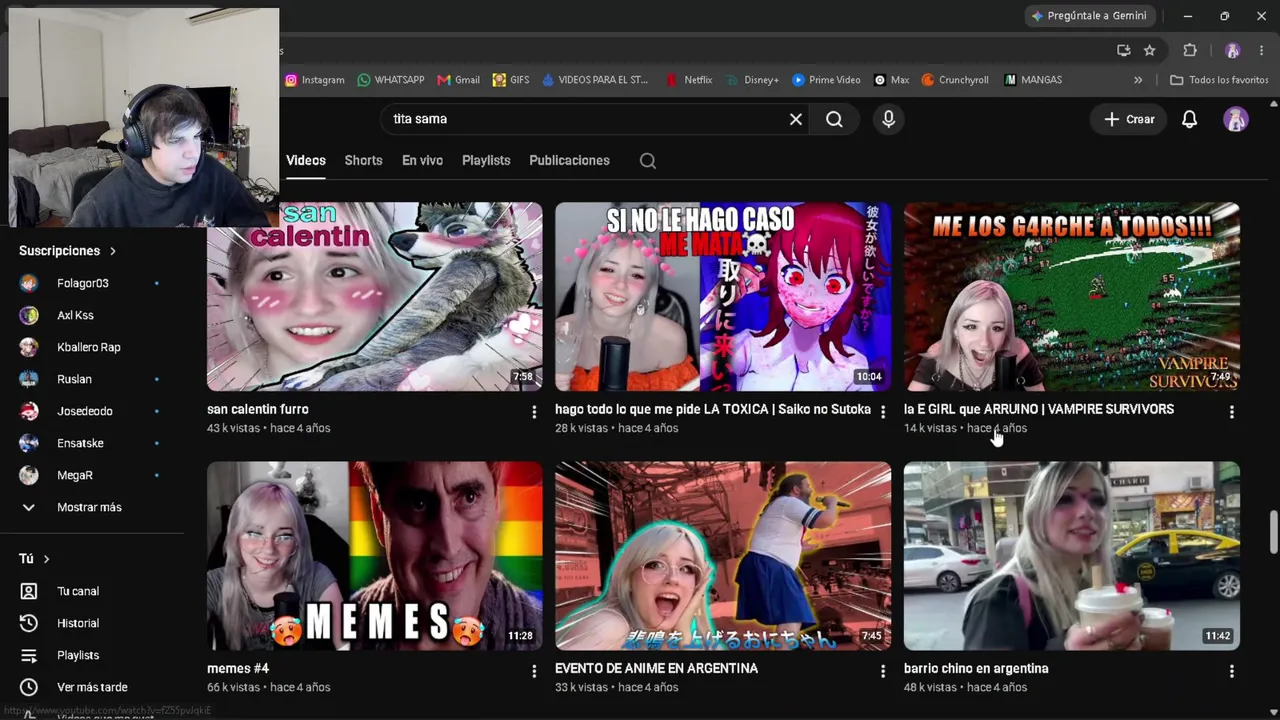Expand the Tú section chevron
The image size is (1280, 720).
[46, 559]
